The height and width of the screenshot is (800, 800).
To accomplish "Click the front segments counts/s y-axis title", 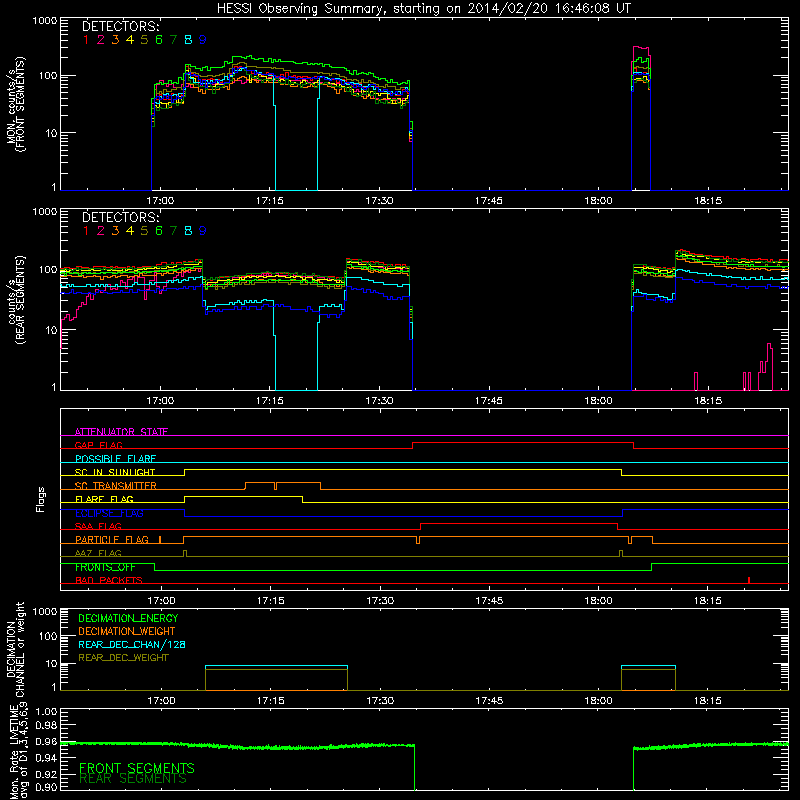I will [15, 104].
